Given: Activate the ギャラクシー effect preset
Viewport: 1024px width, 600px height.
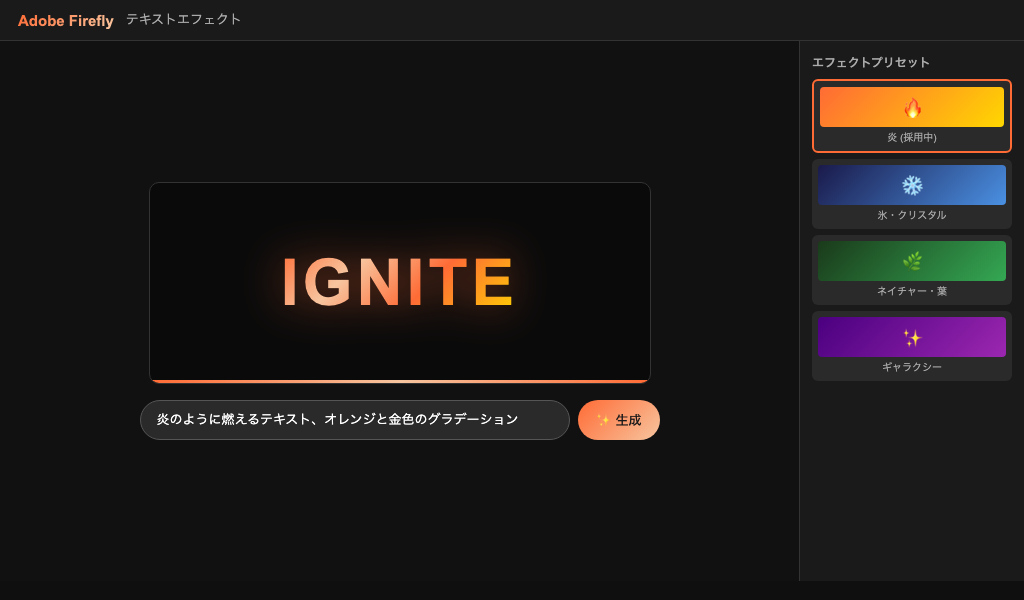Looking at the screenshot, I should tap(911, 346).
